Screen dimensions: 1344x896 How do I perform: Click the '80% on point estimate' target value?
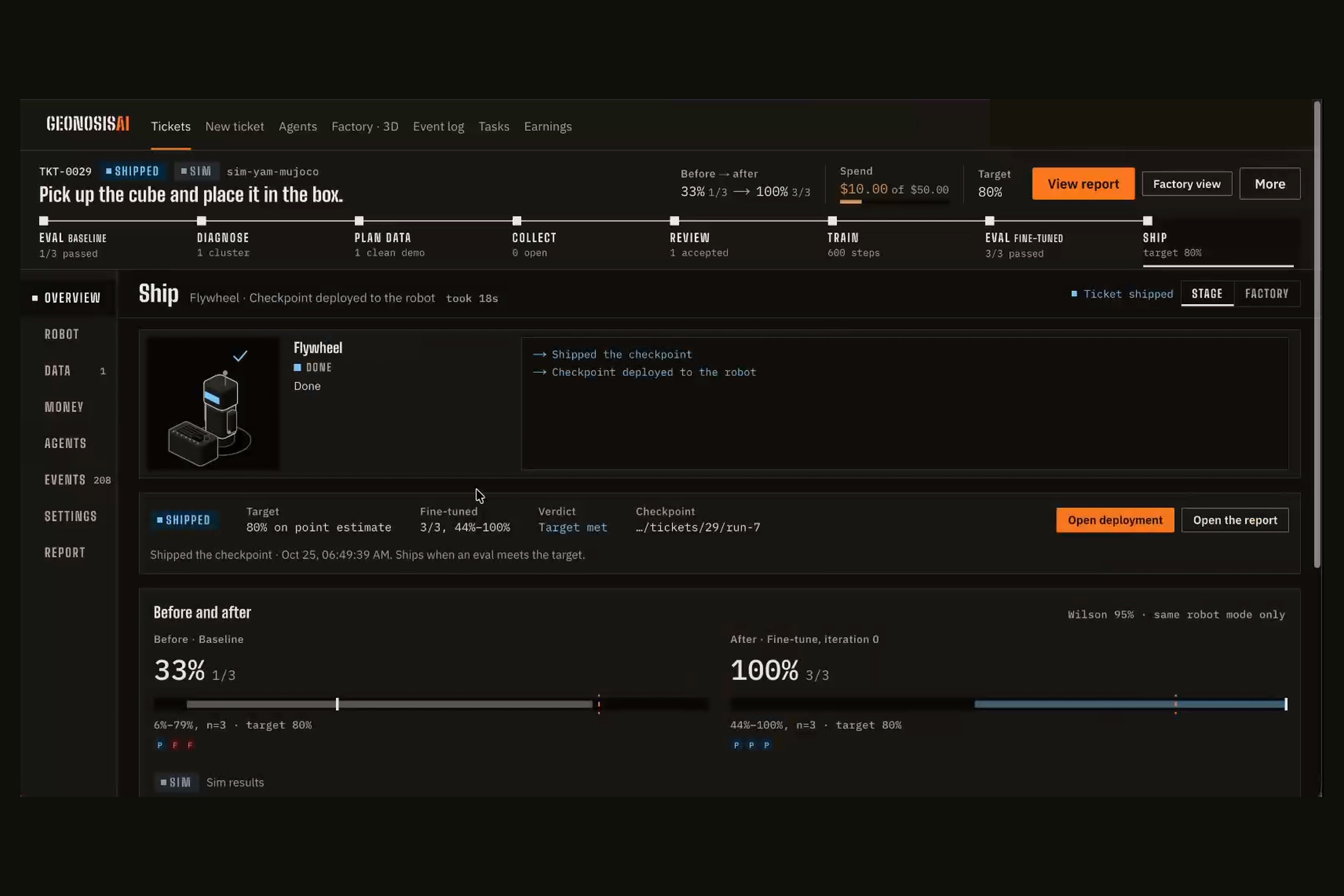pos(318,527)
